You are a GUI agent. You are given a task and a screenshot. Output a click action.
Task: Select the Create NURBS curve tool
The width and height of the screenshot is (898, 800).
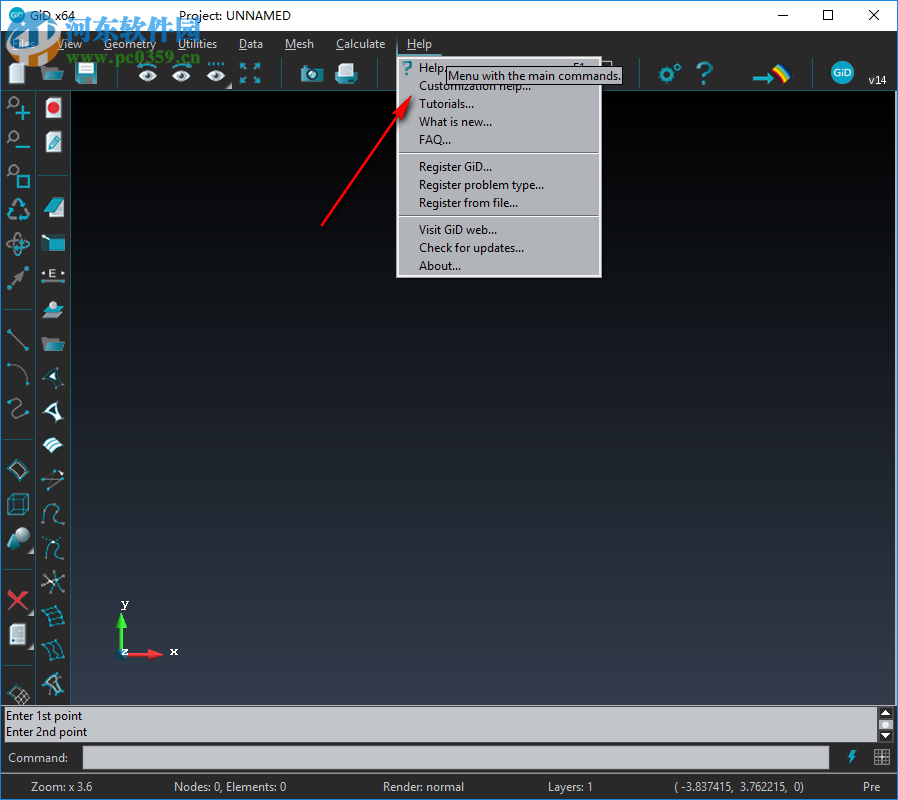pyautogui.click(x=18, y=408)
